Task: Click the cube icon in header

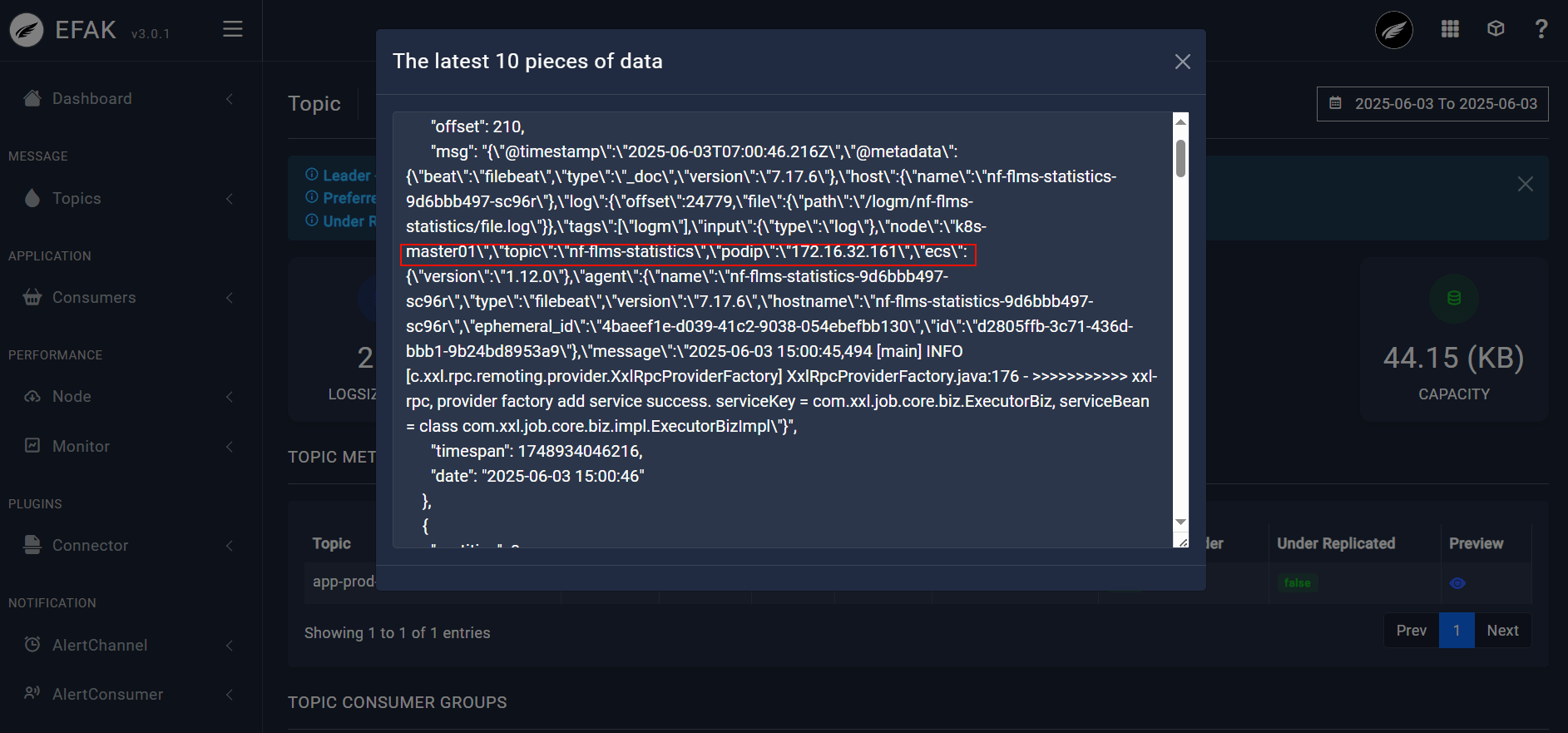Action: [1496, 29]
